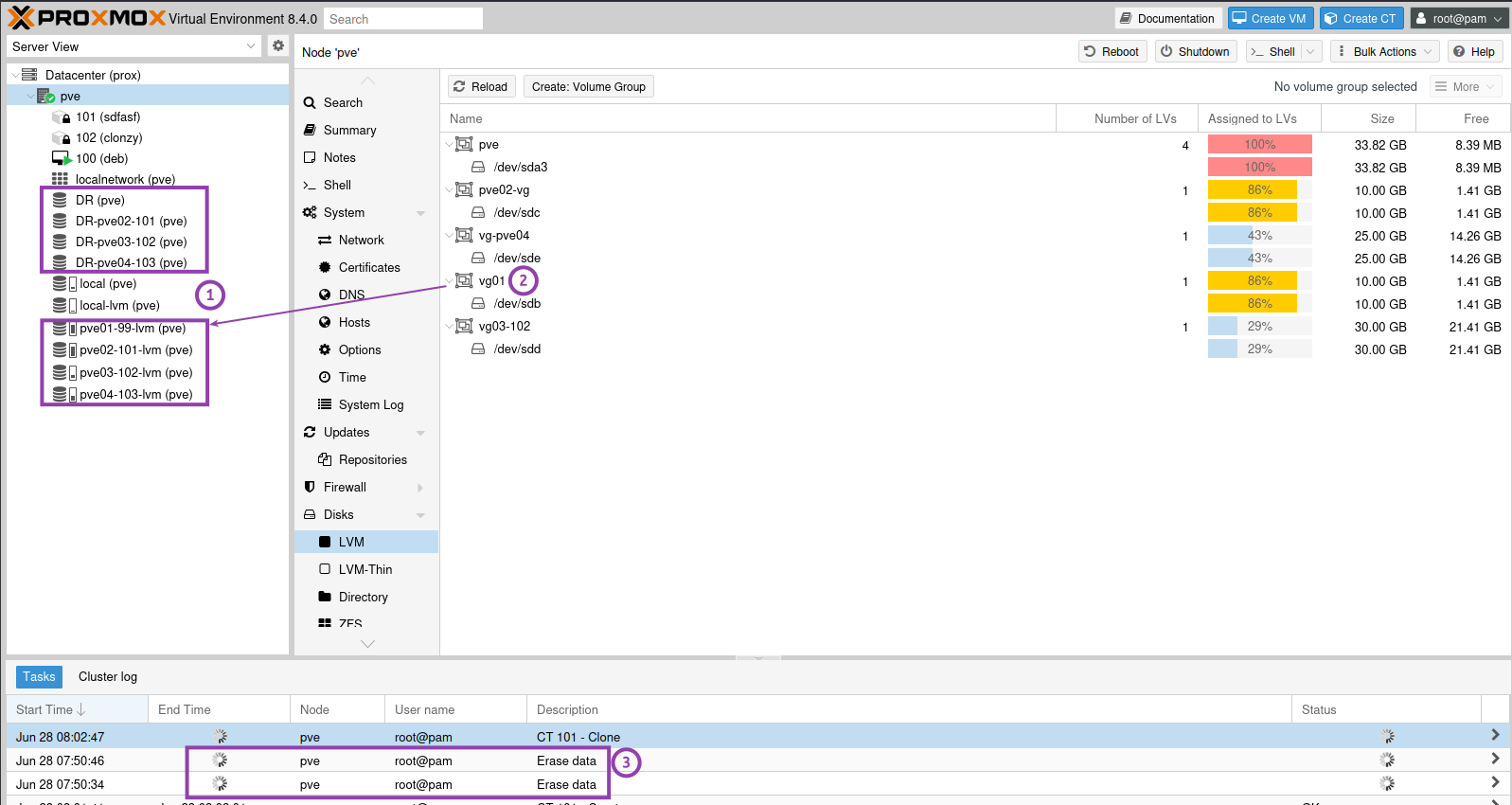Open Network settings
Image resolution: width=1512 pixels, height=805 pixels.
coord(361,240)
